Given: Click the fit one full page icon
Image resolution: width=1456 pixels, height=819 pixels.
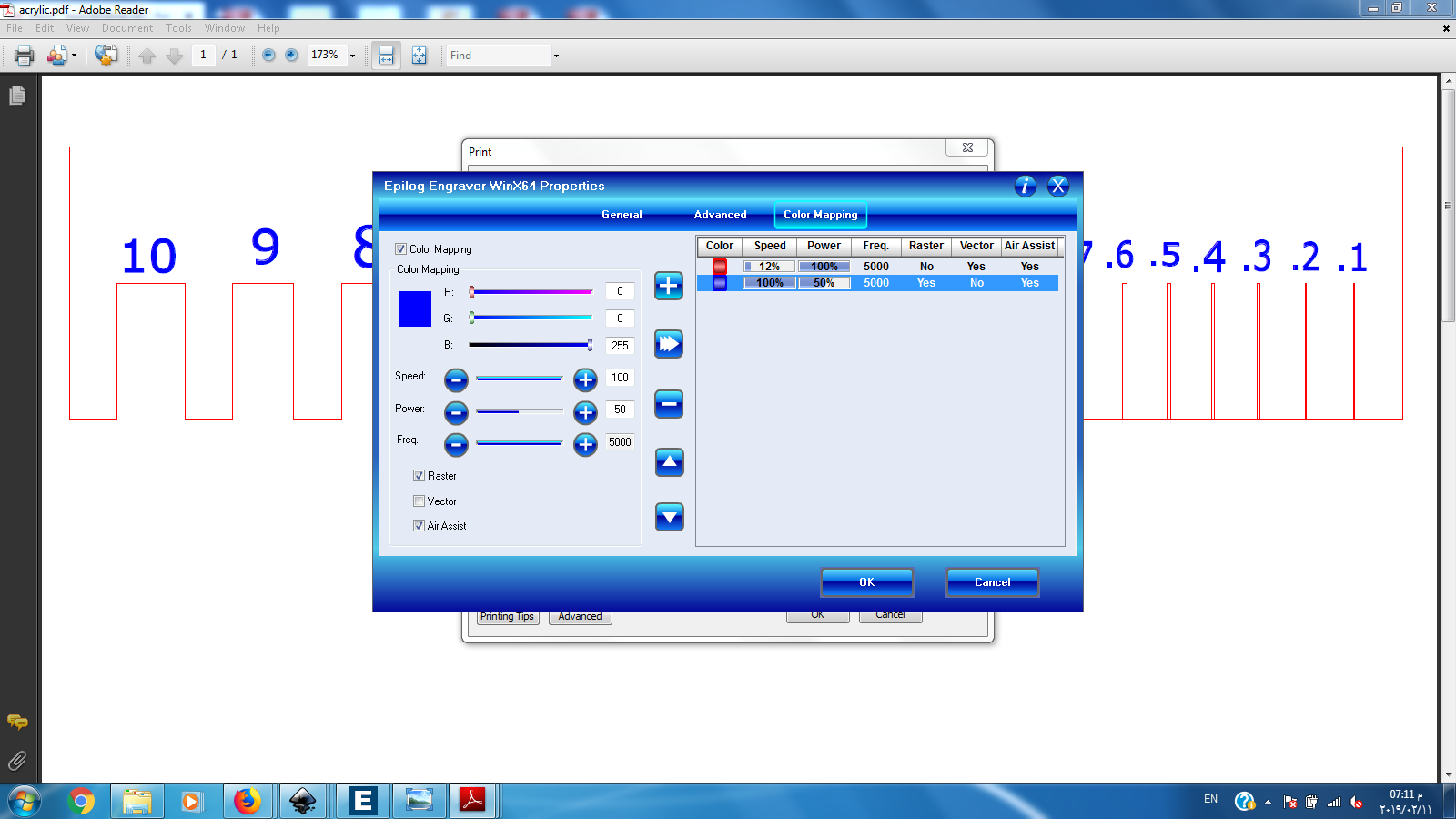Looking at the screenshot, I should (x=419, y=56).
